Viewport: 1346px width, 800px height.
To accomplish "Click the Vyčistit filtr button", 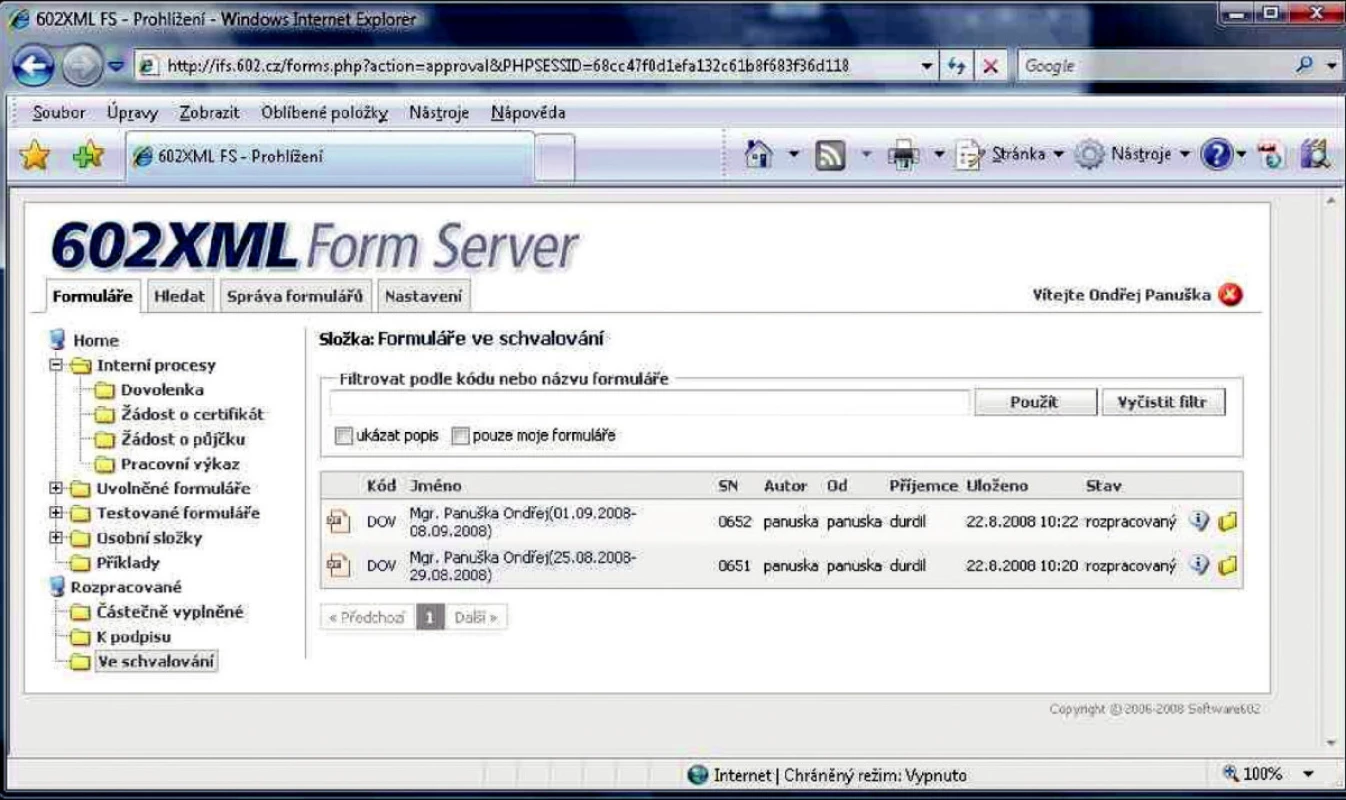I will pos(1163,402).
